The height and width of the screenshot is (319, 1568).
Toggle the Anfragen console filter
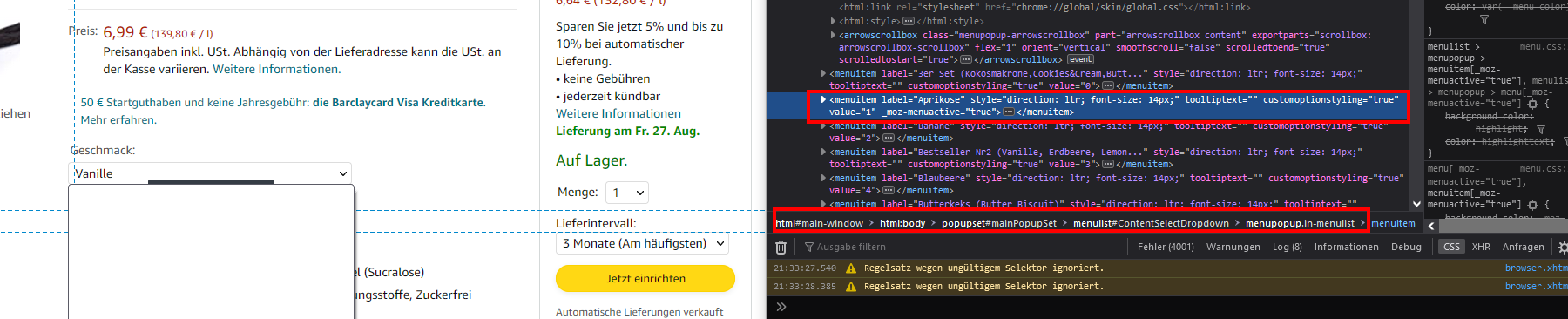1523,248
